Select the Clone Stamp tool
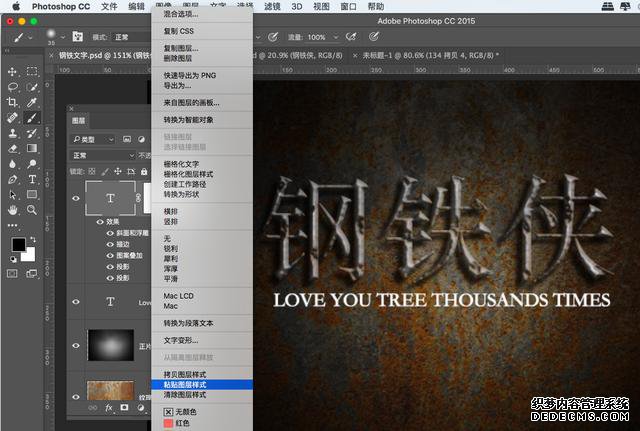Screen dimensions: 640x431 coord(12,133)
